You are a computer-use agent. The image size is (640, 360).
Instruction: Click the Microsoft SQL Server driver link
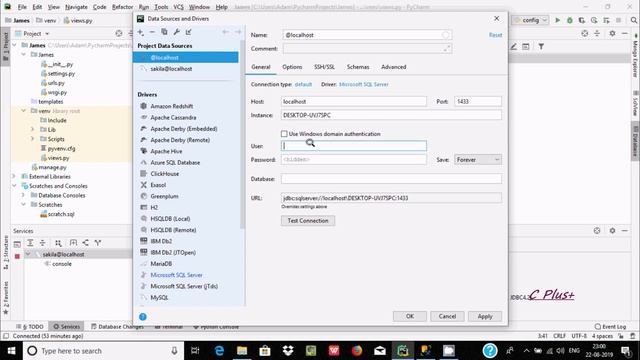click(x=364, y=84)
